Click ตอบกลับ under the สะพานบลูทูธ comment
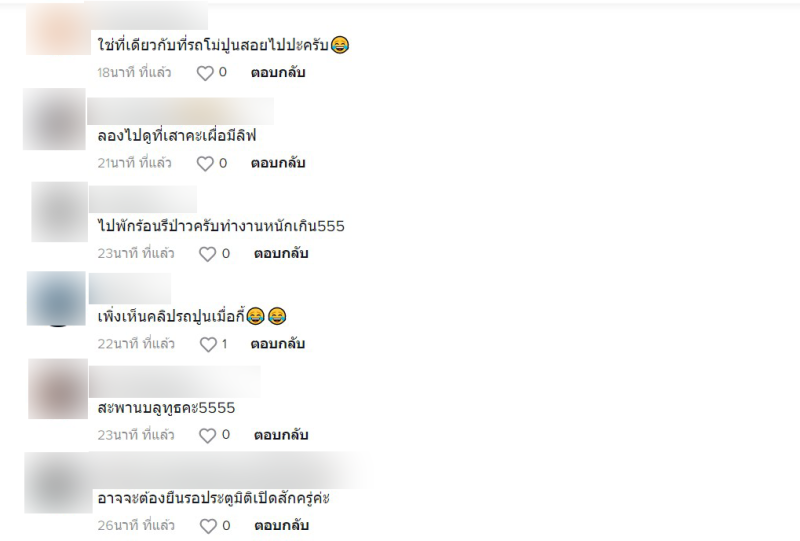 pos(281,435)
